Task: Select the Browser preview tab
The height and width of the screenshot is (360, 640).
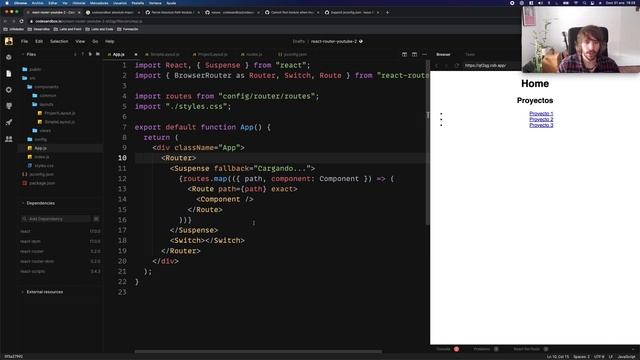Action: click(x=443, y=54)
